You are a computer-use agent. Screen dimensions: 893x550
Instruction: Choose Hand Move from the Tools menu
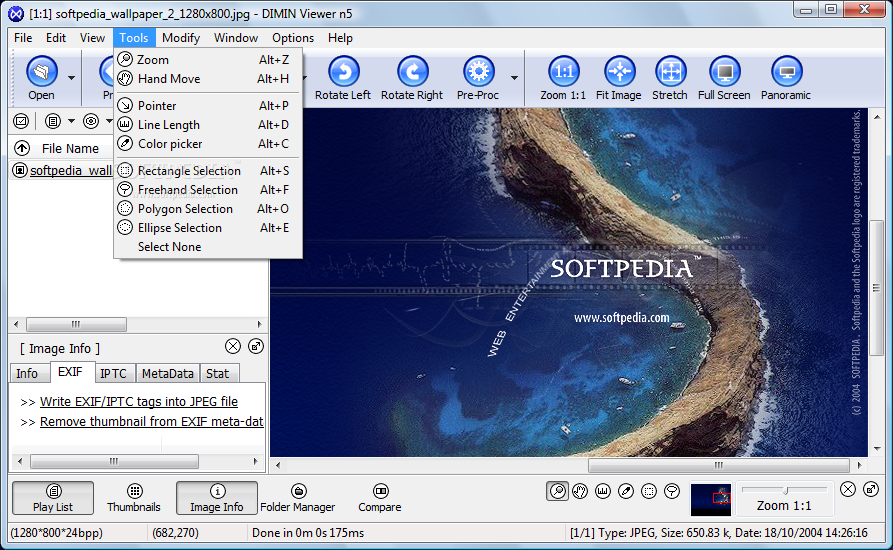[208, 79]
